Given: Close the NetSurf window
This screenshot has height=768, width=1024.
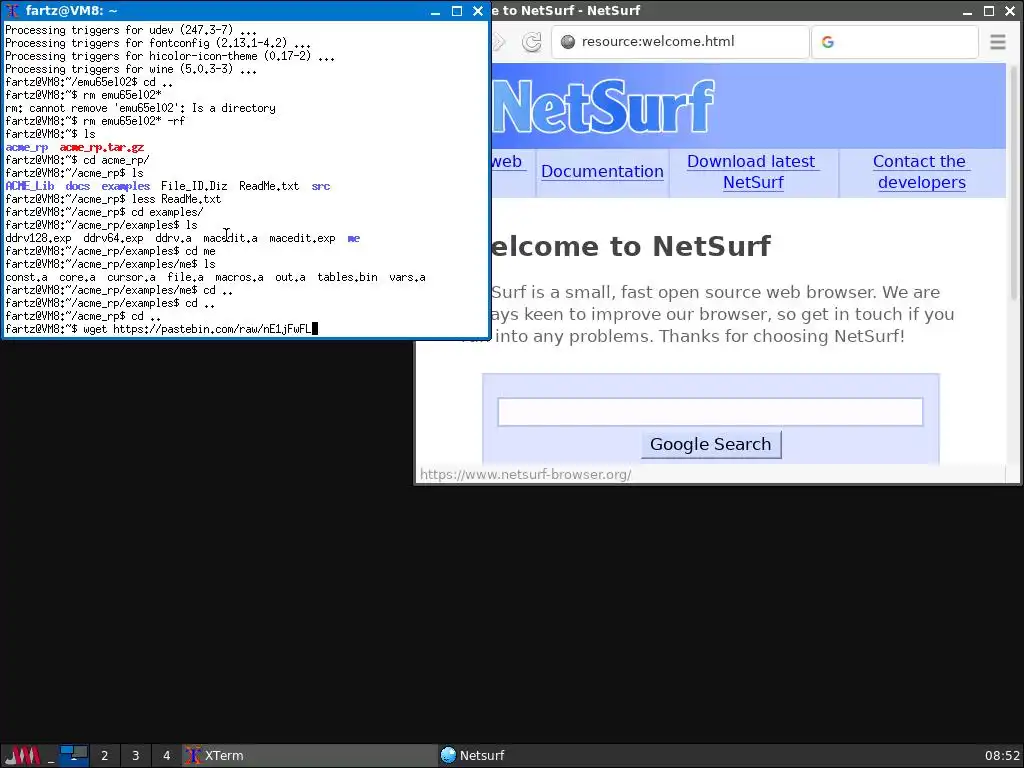Looking at the screenshot, I should (x=1010, y=11).
